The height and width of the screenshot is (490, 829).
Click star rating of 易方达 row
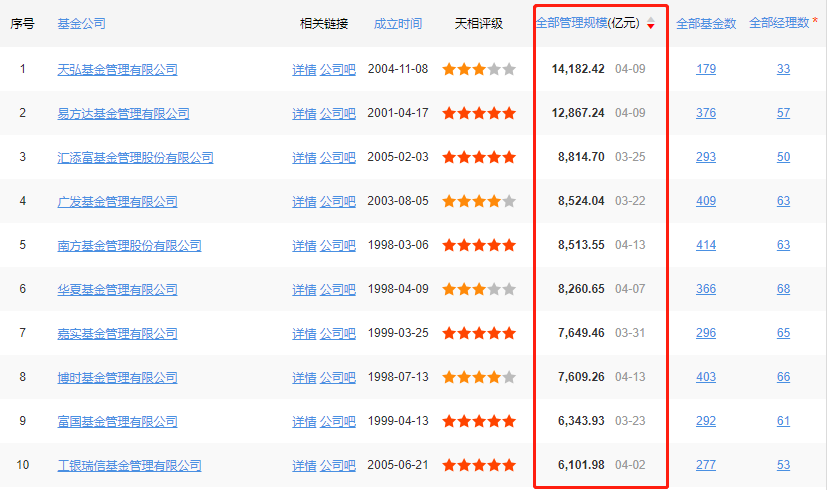(x=479, y=113)
